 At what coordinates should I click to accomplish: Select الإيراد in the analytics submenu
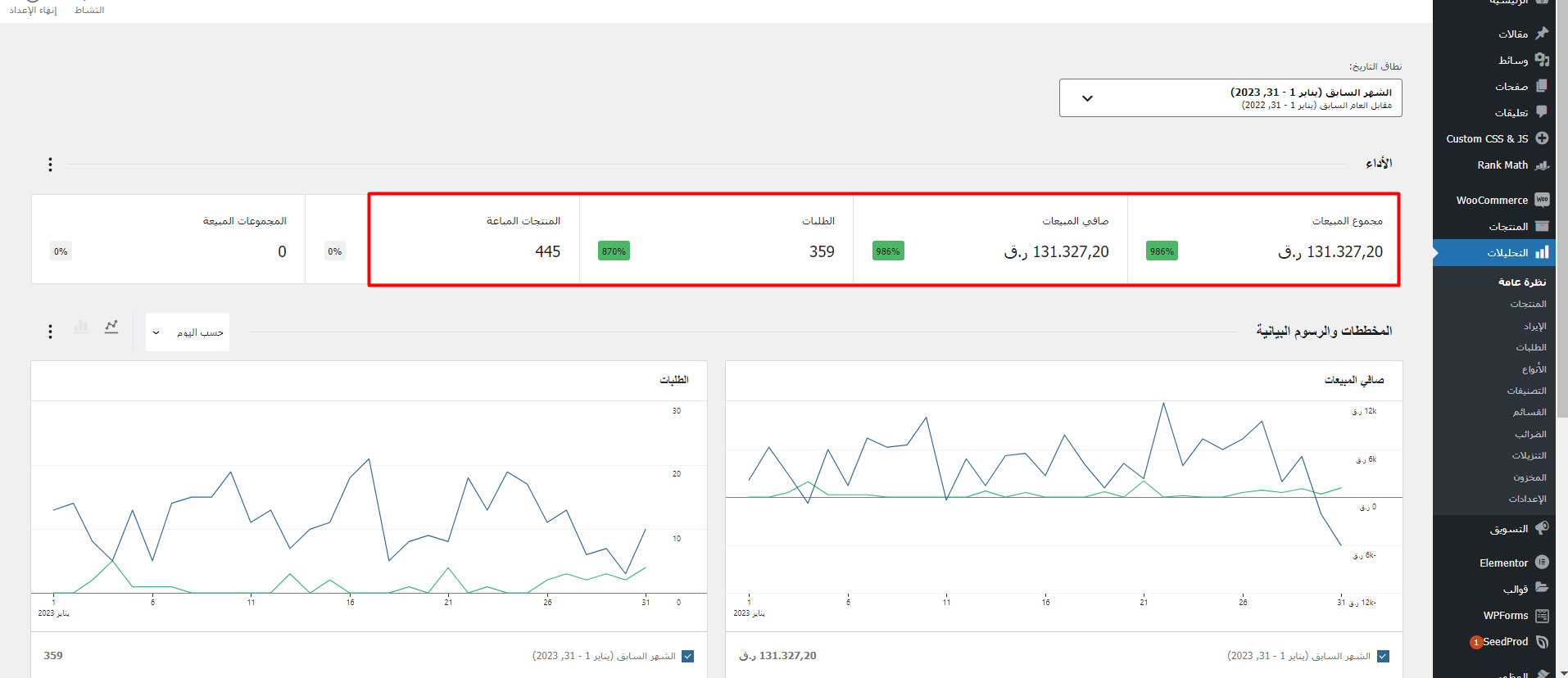[x=1534, y=326]
